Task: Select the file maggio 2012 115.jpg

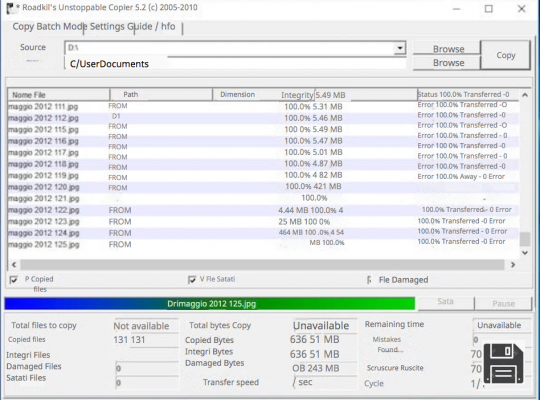Action: pyautogui.click(x=43, y=130)
